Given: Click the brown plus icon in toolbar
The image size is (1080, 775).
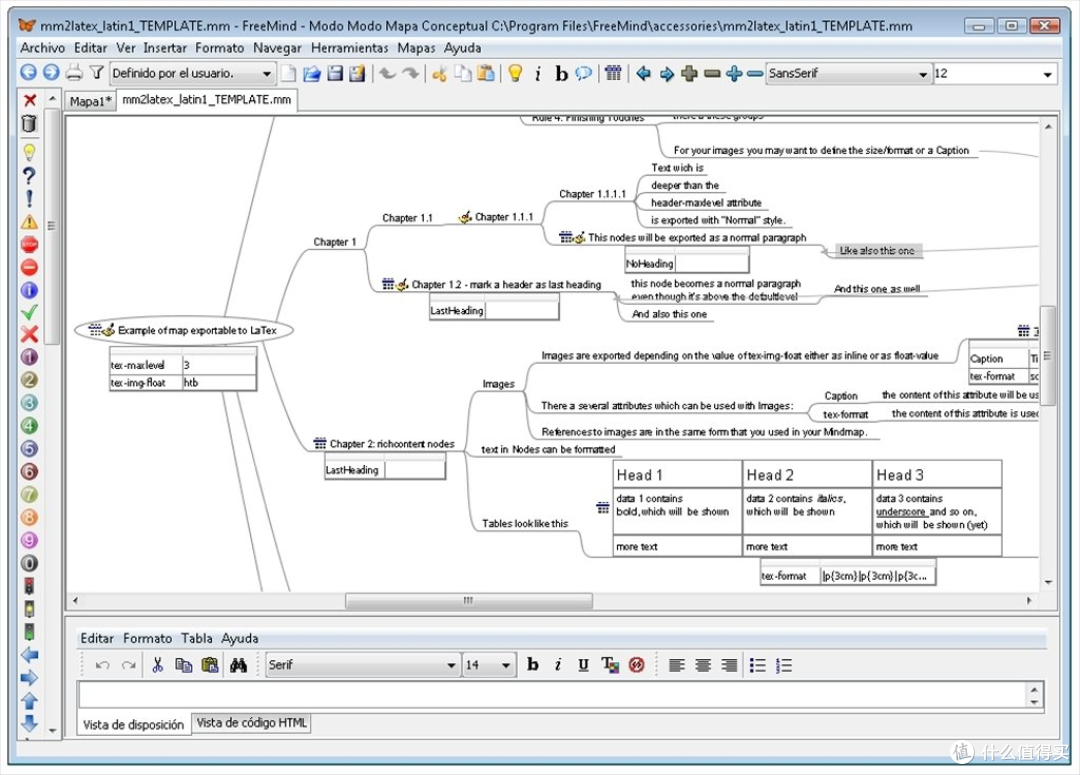Looking at the screenshot, I should click(689, 73).
